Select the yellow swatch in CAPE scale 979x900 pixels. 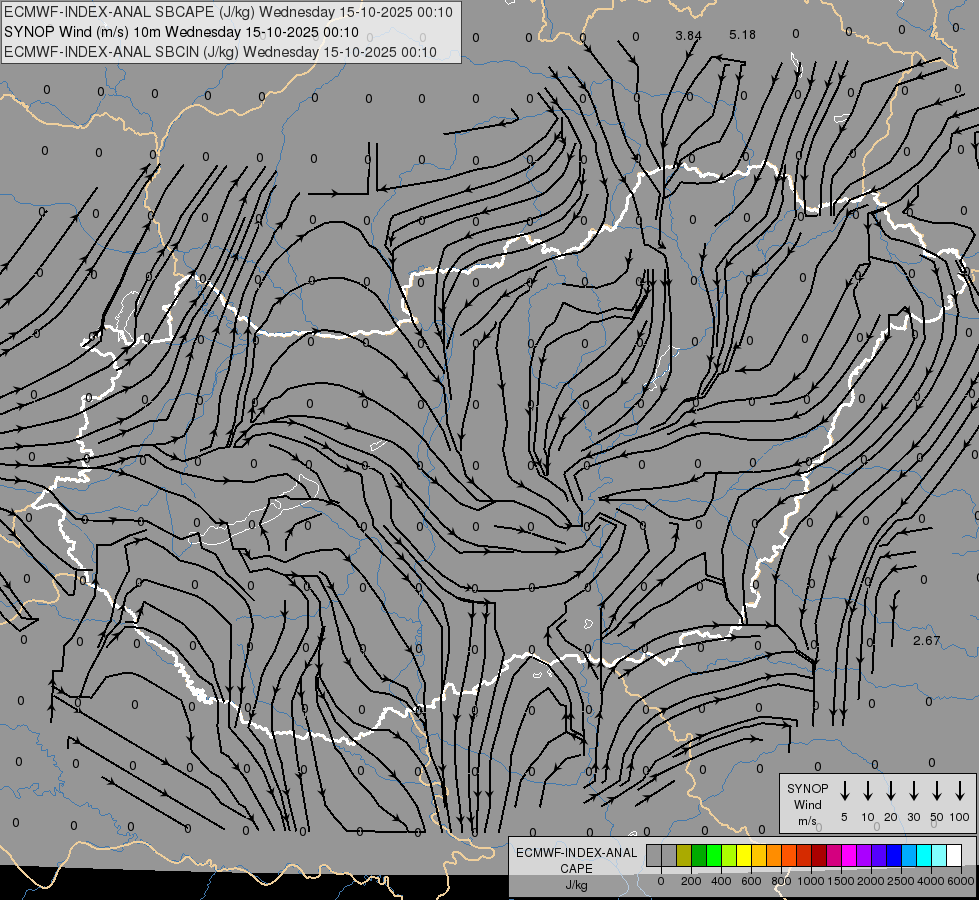(744, 856)
